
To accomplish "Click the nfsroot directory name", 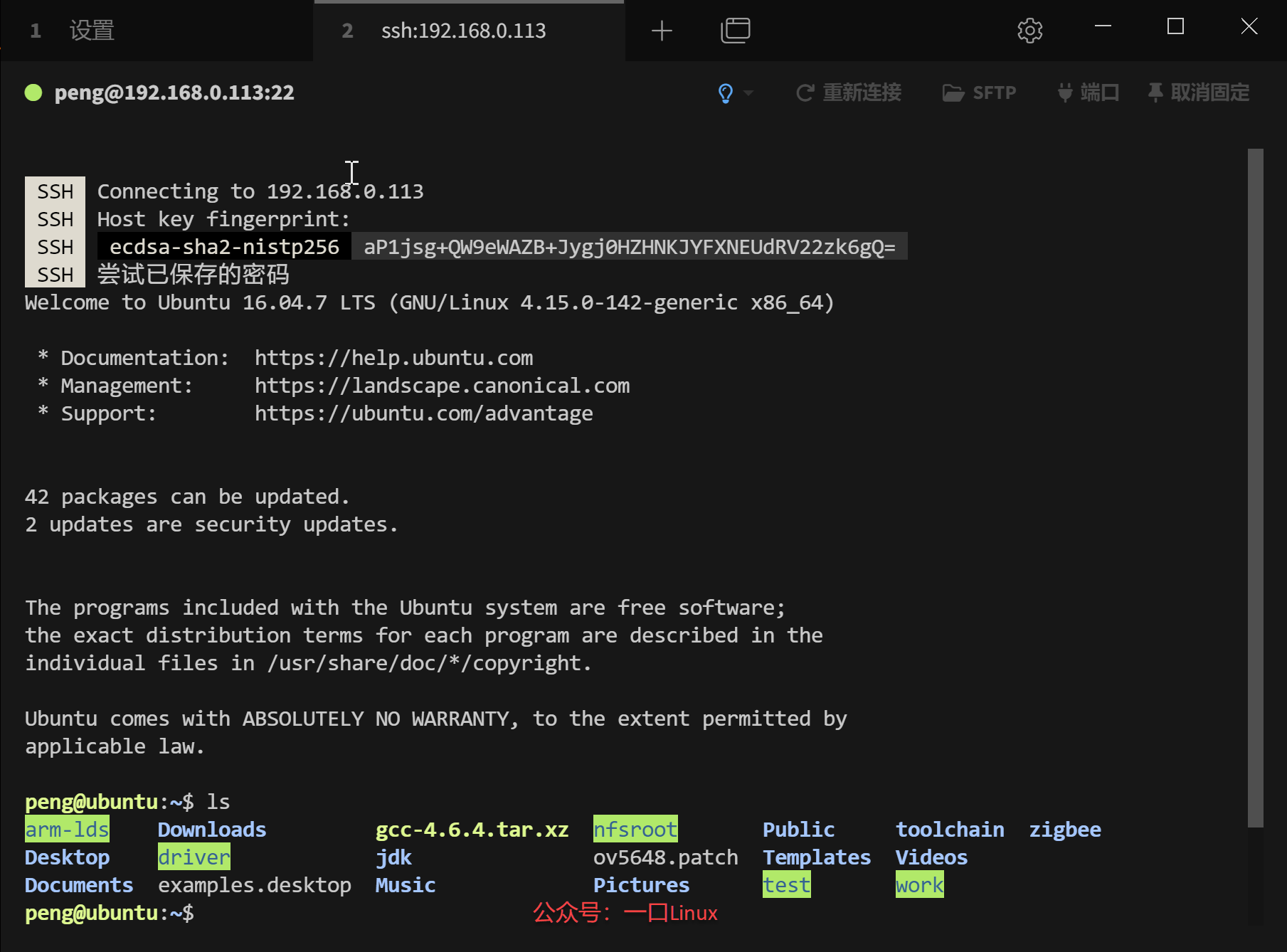I will (x=635, y=830).
